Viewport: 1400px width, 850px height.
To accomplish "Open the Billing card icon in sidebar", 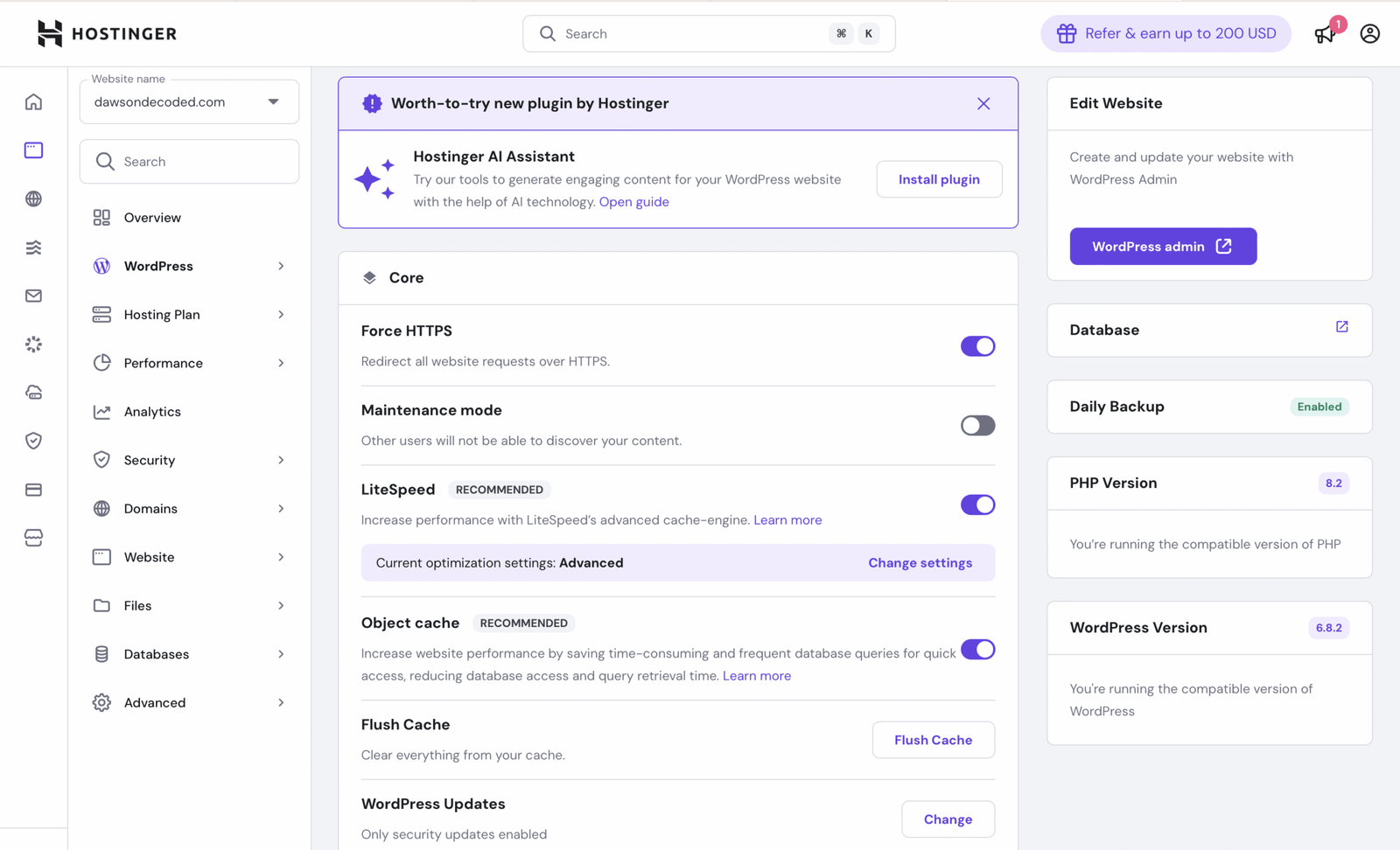I will tap(33, 490).
